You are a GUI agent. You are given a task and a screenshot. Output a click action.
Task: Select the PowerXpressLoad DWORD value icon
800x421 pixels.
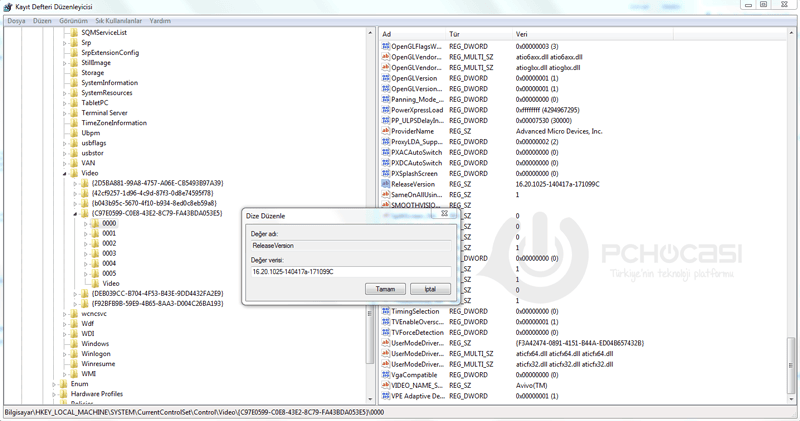click(385, 110)
